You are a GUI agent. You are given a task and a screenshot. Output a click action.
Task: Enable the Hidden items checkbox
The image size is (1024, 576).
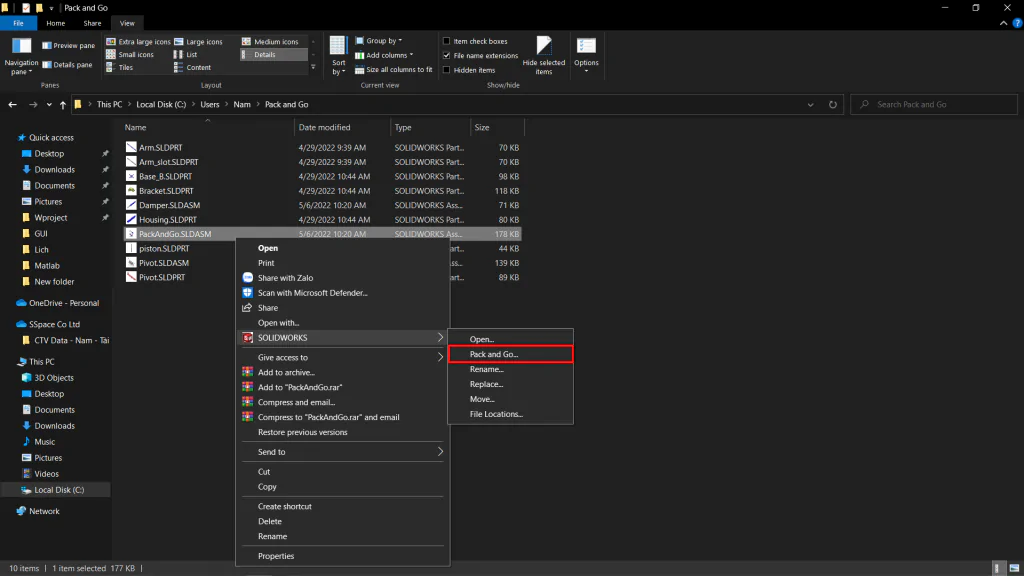[447, 70]
